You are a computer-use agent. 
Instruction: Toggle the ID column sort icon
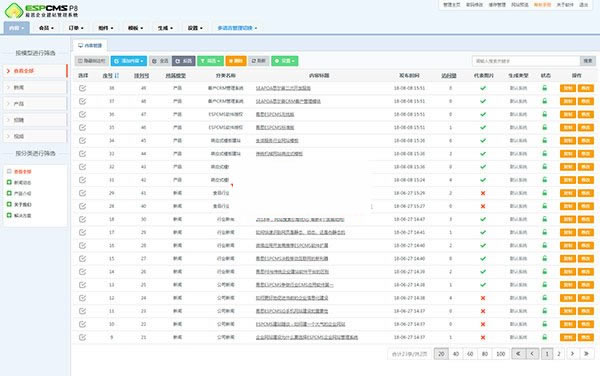[x=117, y=76]
